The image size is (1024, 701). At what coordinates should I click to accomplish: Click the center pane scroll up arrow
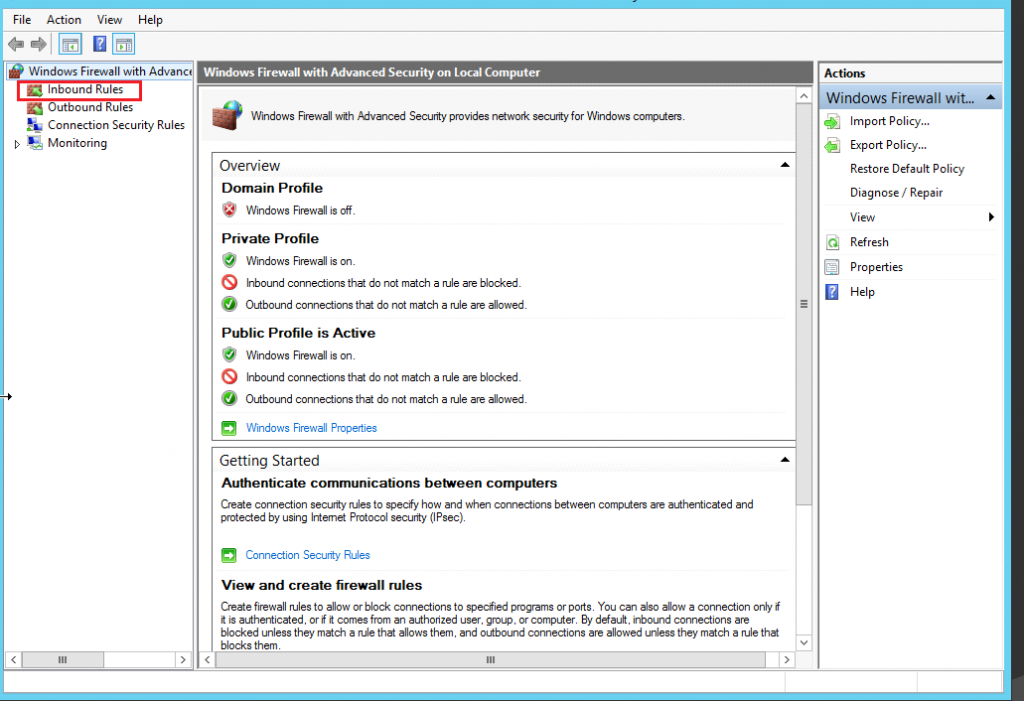click(x=804, y=96)
